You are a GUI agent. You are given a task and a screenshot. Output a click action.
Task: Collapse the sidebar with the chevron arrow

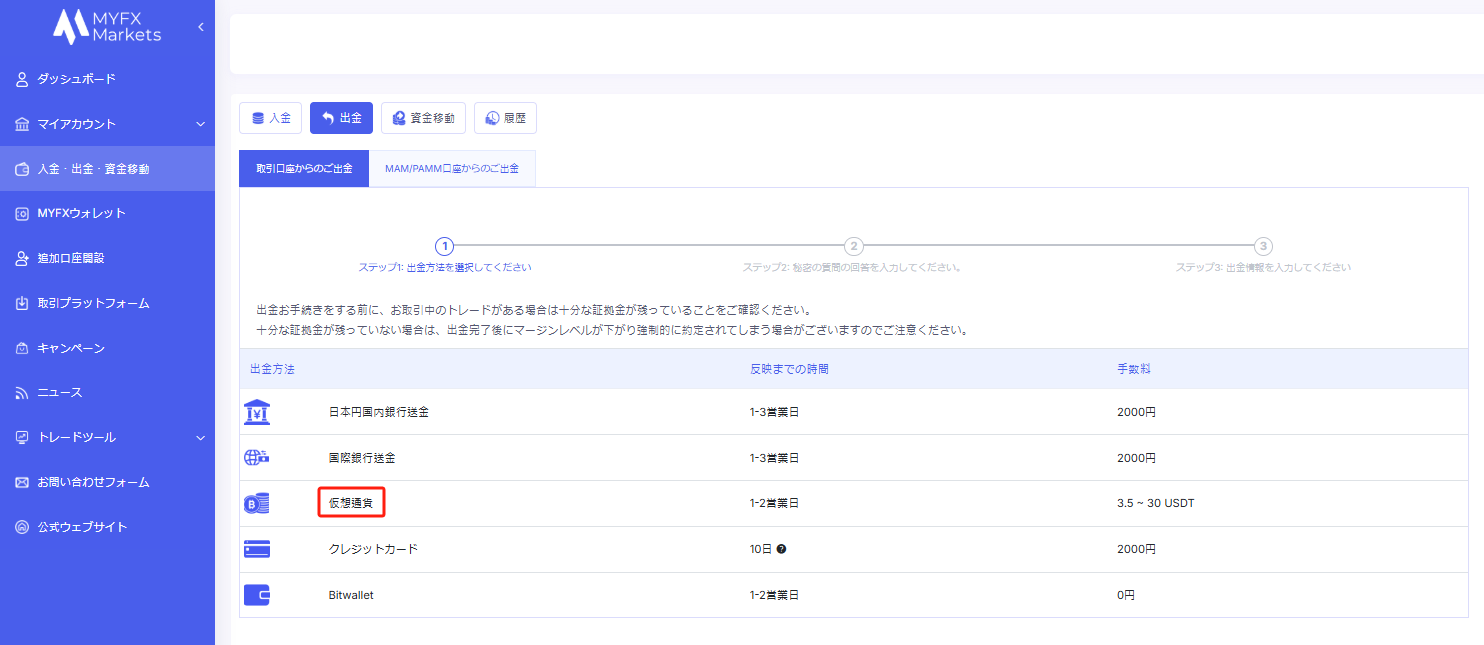click(200, 27)
